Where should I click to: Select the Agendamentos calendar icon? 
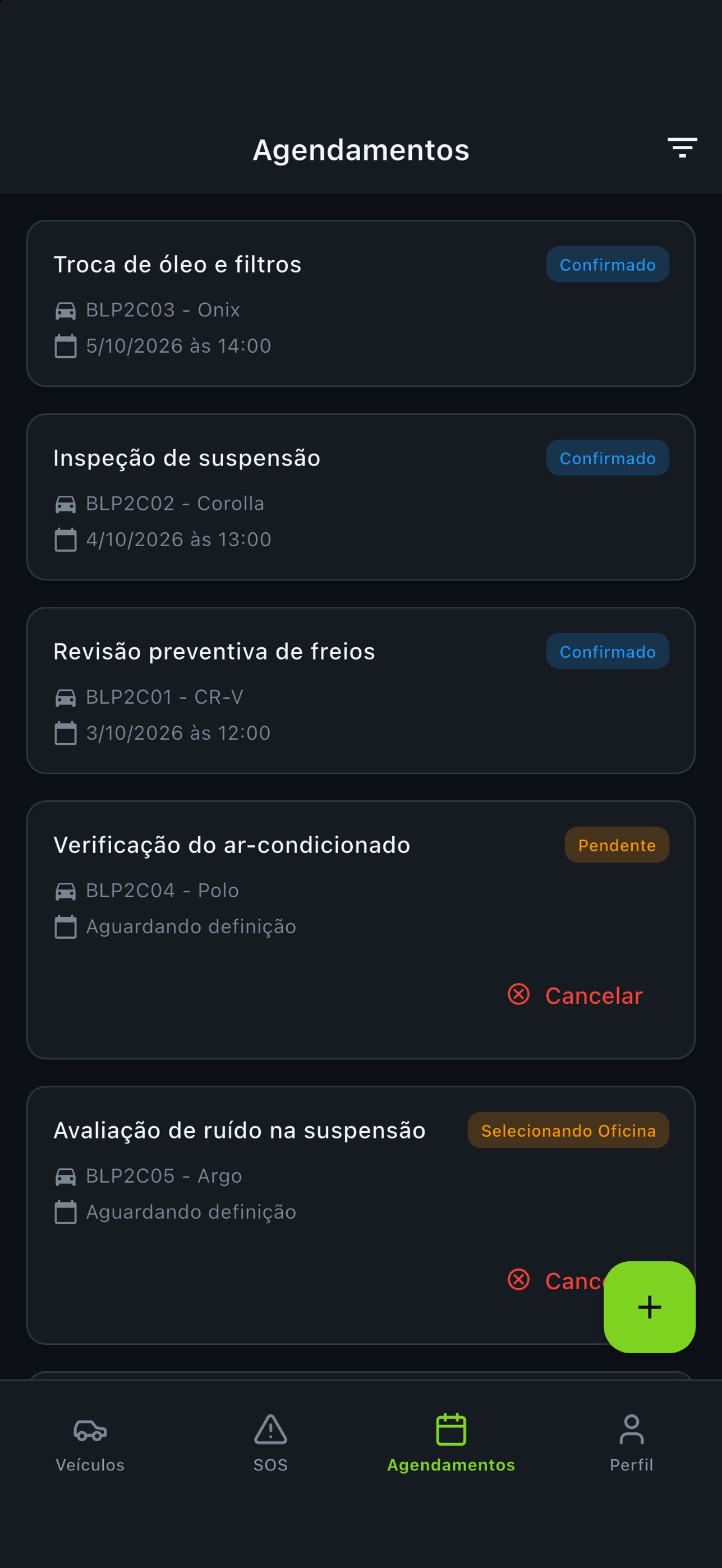tap(451, 1429)
